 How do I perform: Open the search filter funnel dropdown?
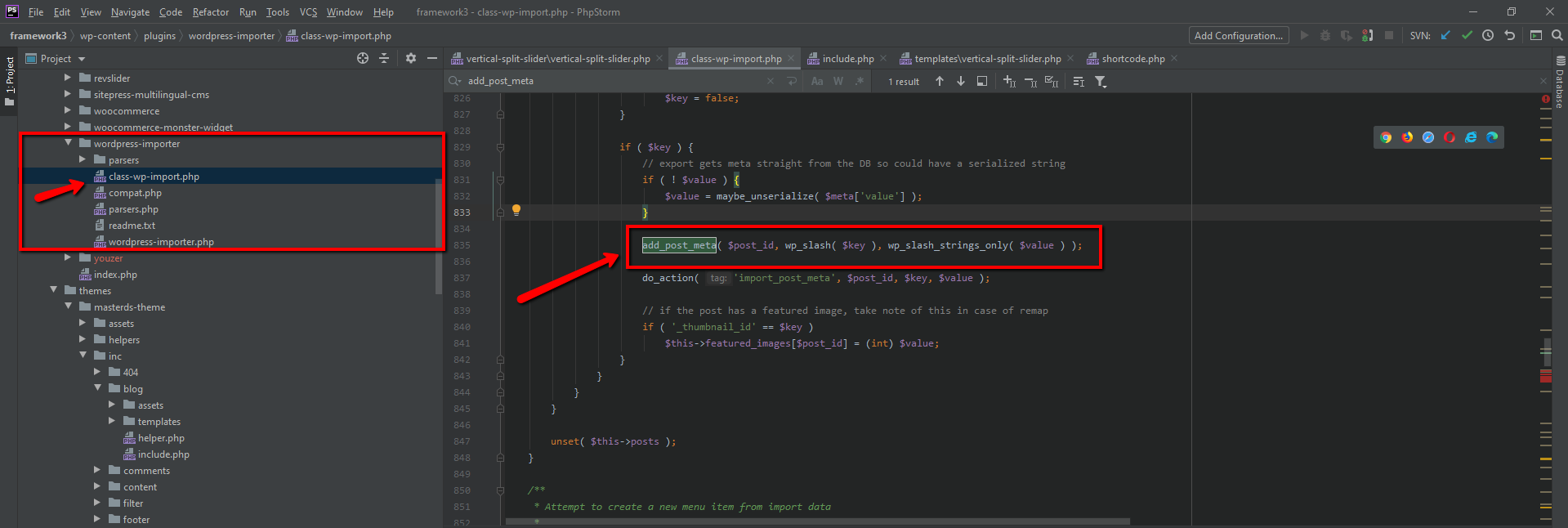tap(1101, 81)
